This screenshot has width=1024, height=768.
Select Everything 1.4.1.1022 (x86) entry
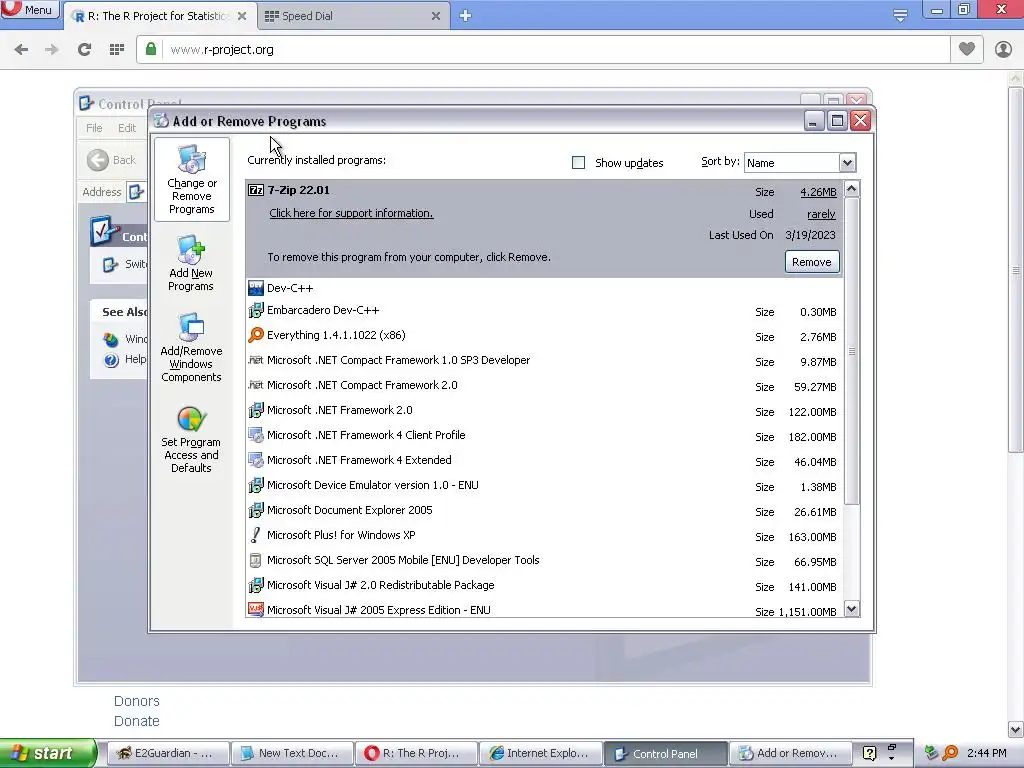point(336,335)
